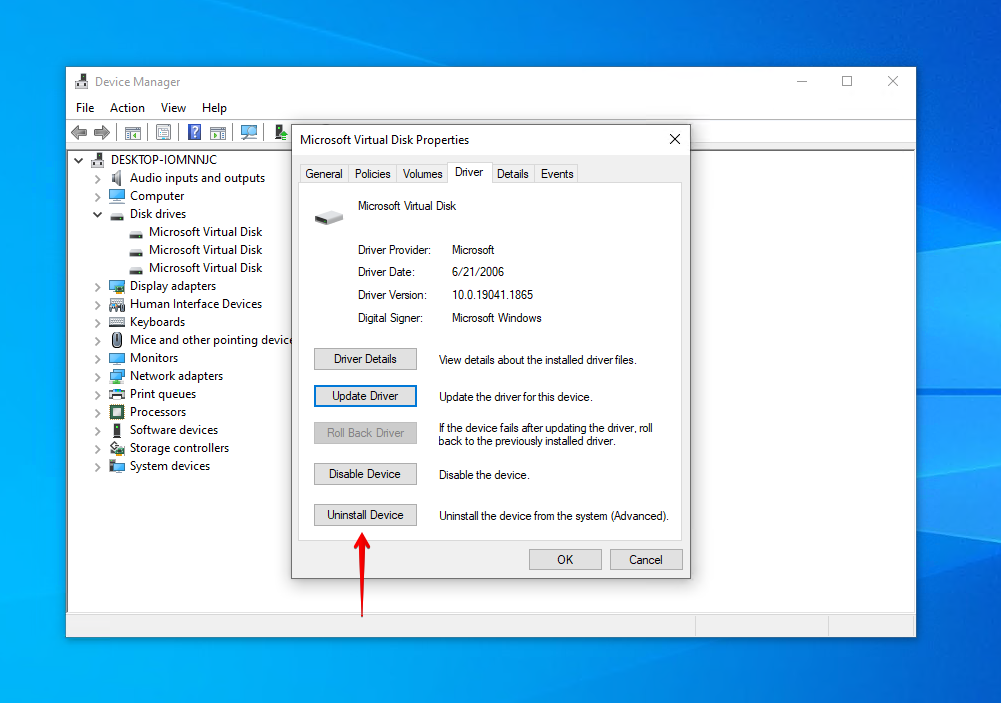Click the blue Help question mark icon
1001x703 pixels.
tap(194, 132)
